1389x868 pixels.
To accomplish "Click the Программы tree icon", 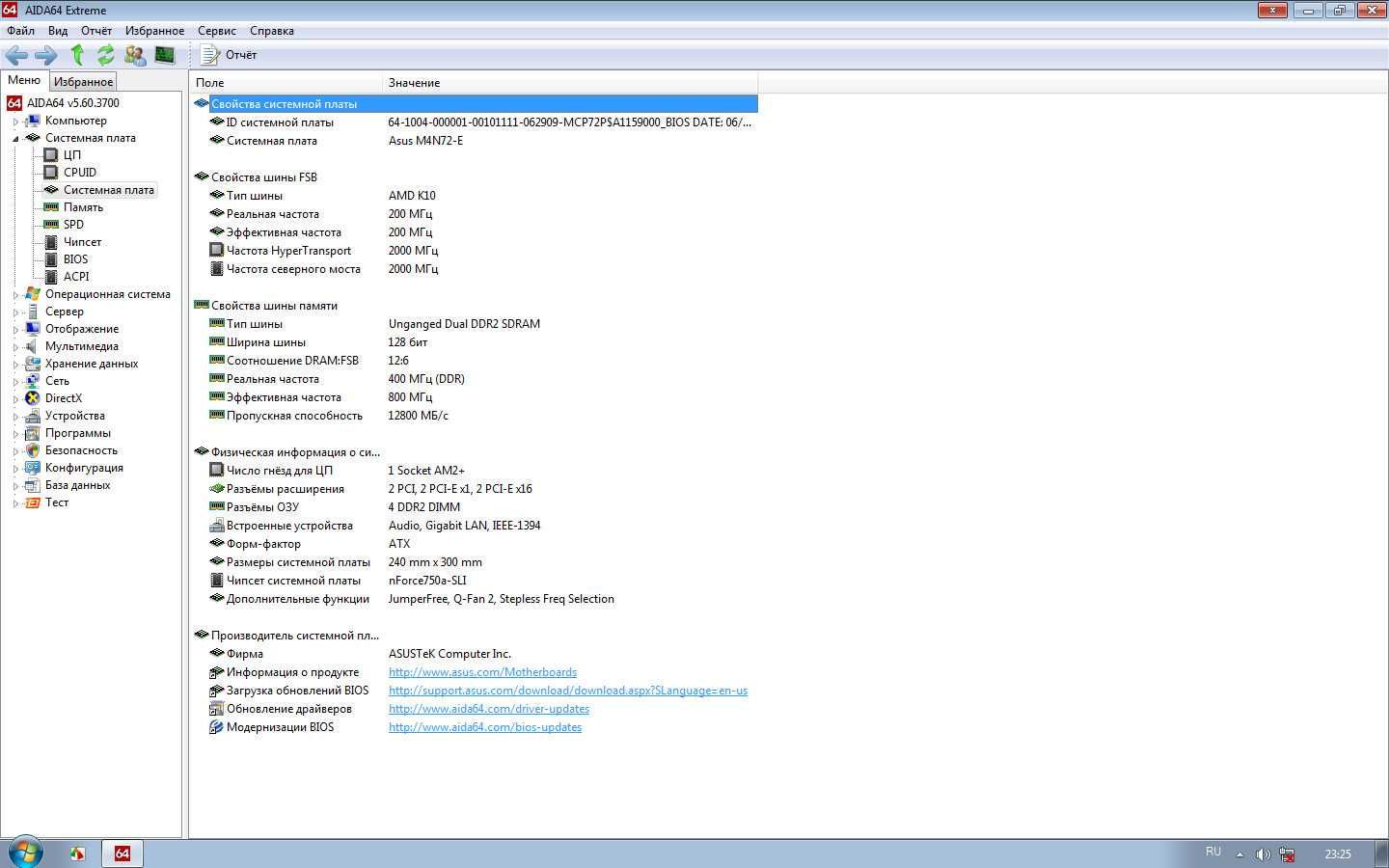I will [33, 433].
